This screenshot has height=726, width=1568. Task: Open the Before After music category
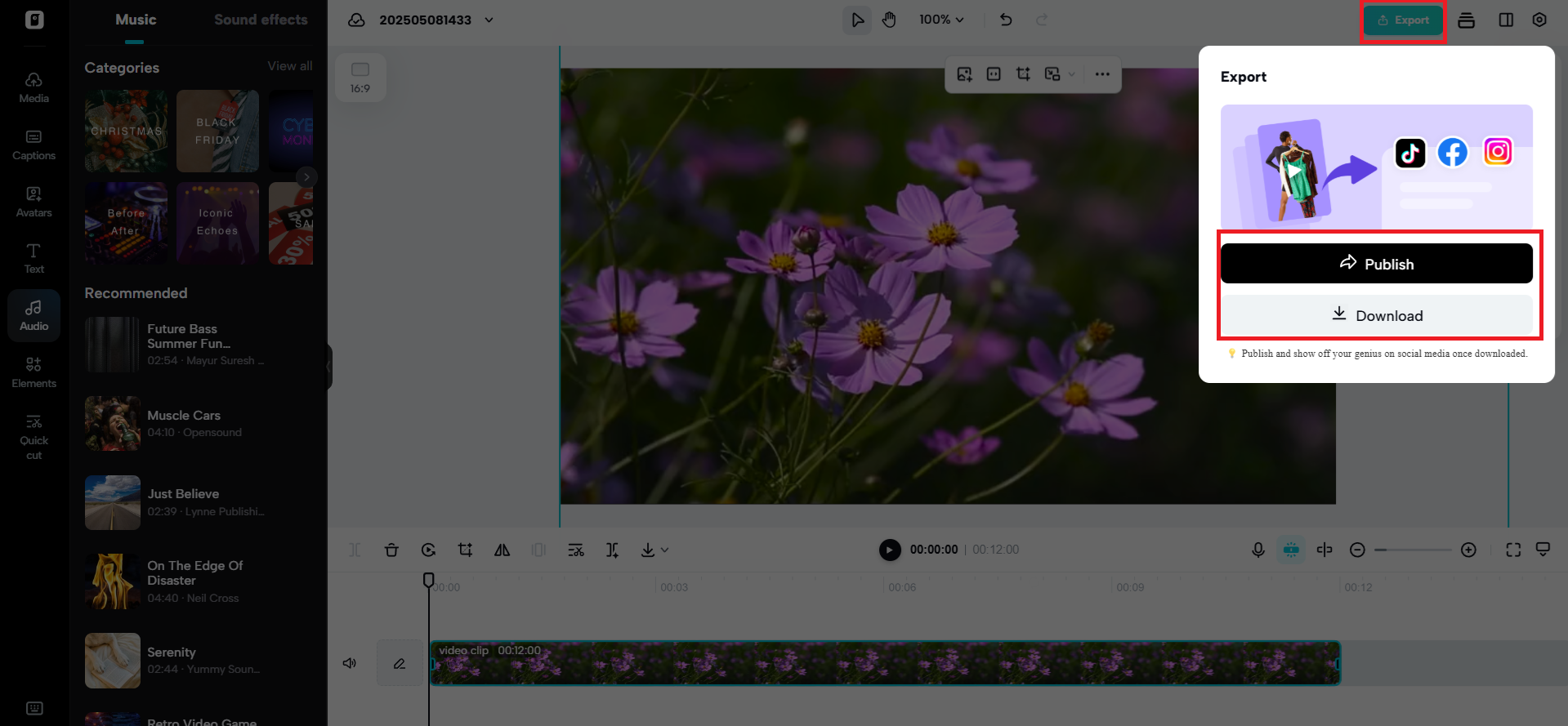[x=127, y=223]
